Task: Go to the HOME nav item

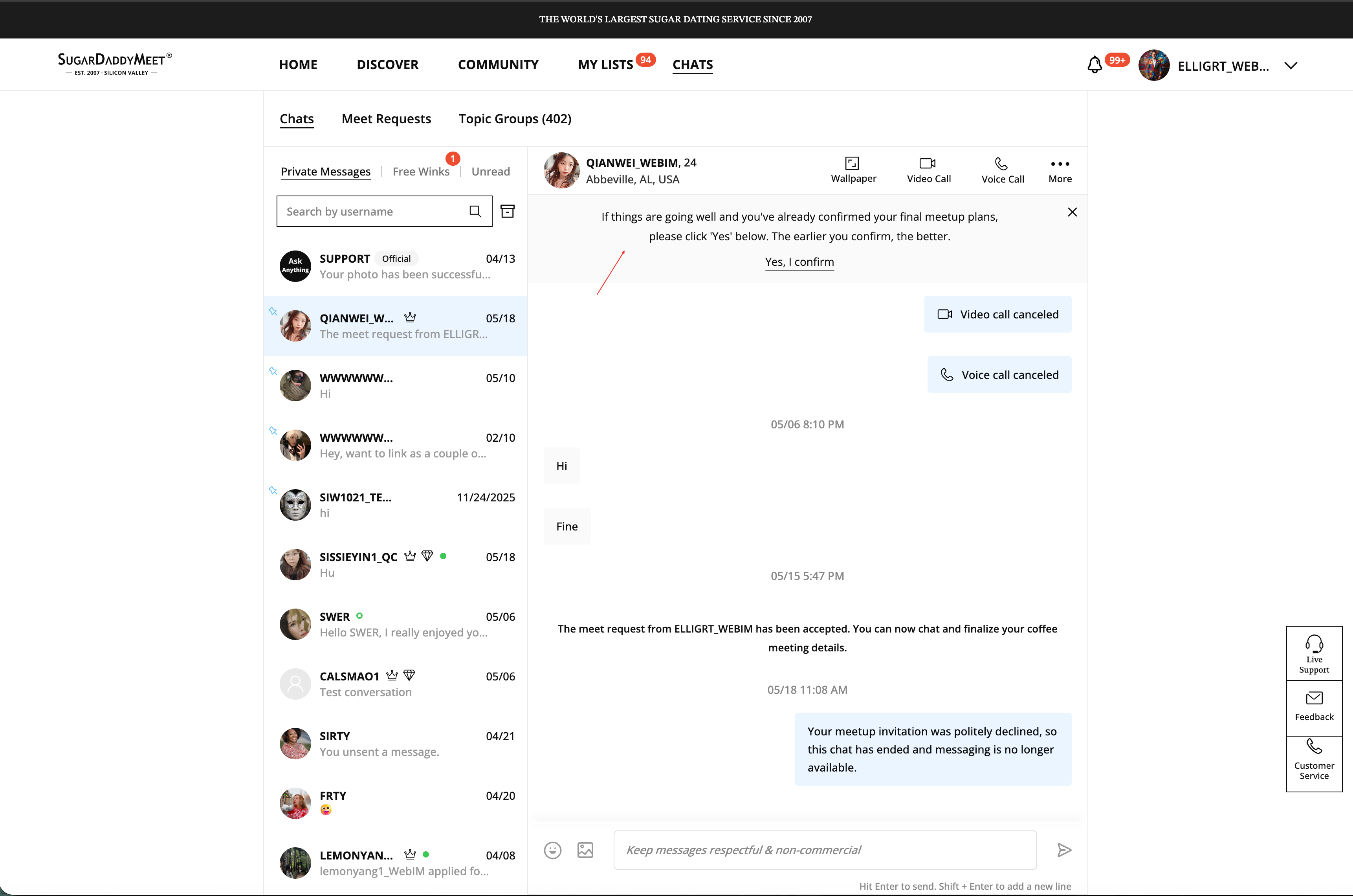Action: click(x=299, y=64)
